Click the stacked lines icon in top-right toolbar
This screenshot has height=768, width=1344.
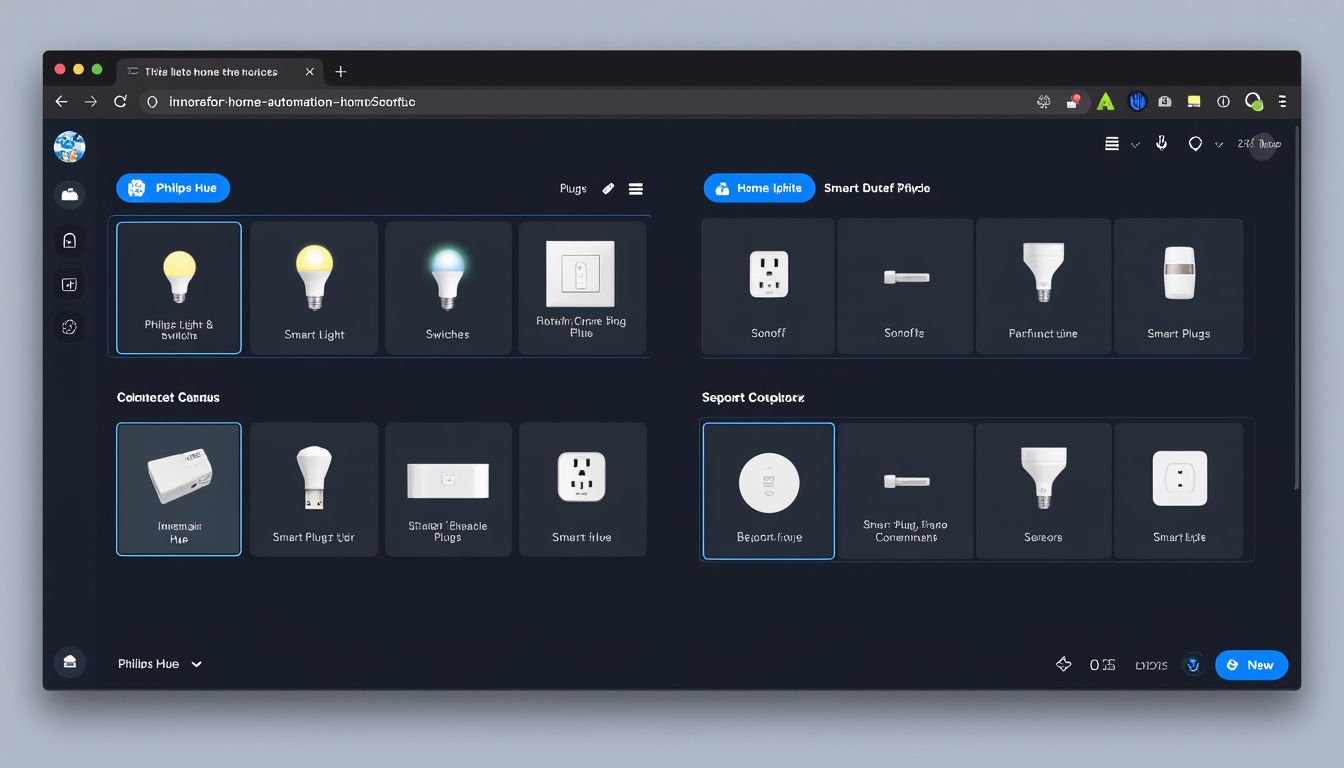(1112, 144)
